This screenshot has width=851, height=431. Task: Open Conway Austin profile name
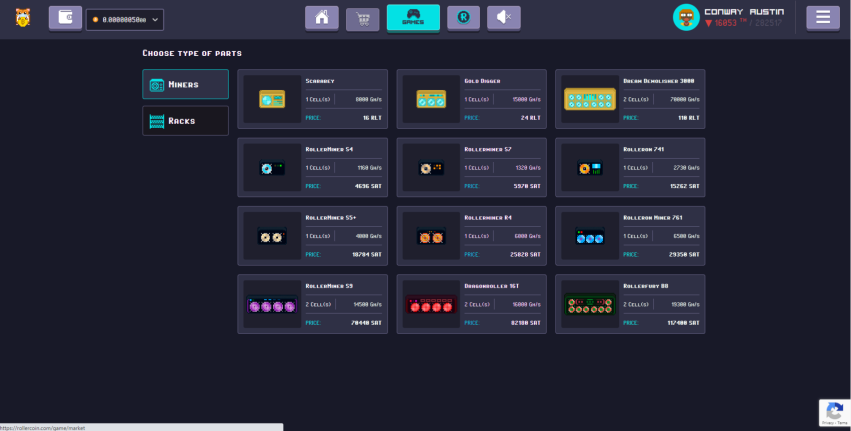744,12
